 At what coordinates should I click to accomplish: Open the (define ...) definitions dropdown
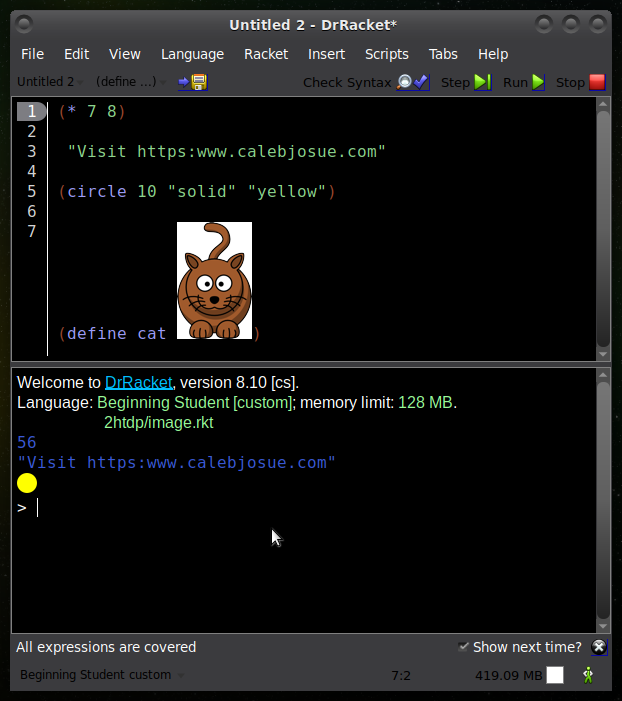[131, 82]
